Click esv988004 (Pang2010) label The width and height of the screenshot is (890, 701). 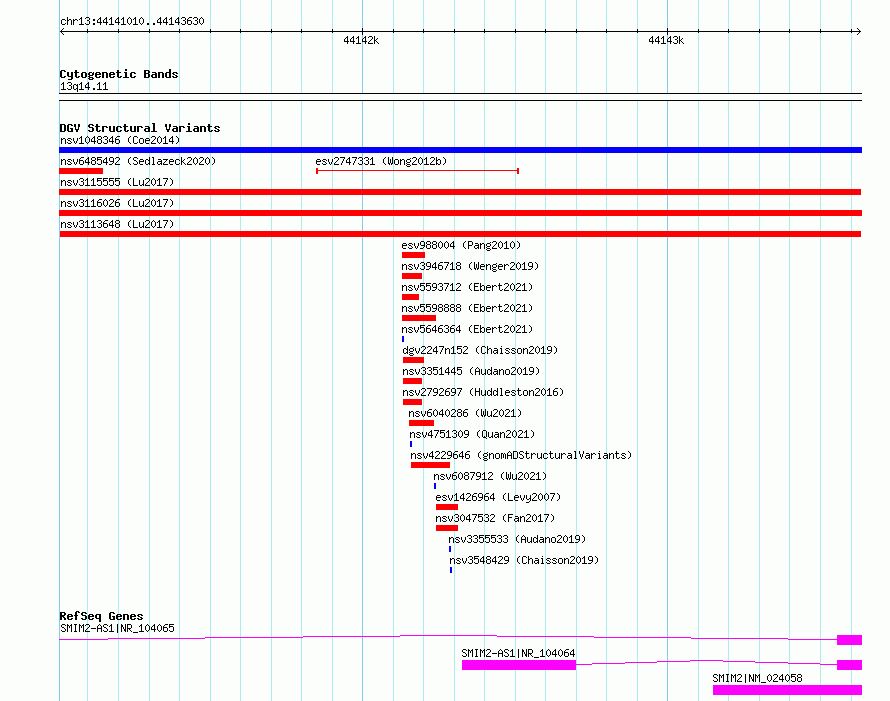pos(461,245)
